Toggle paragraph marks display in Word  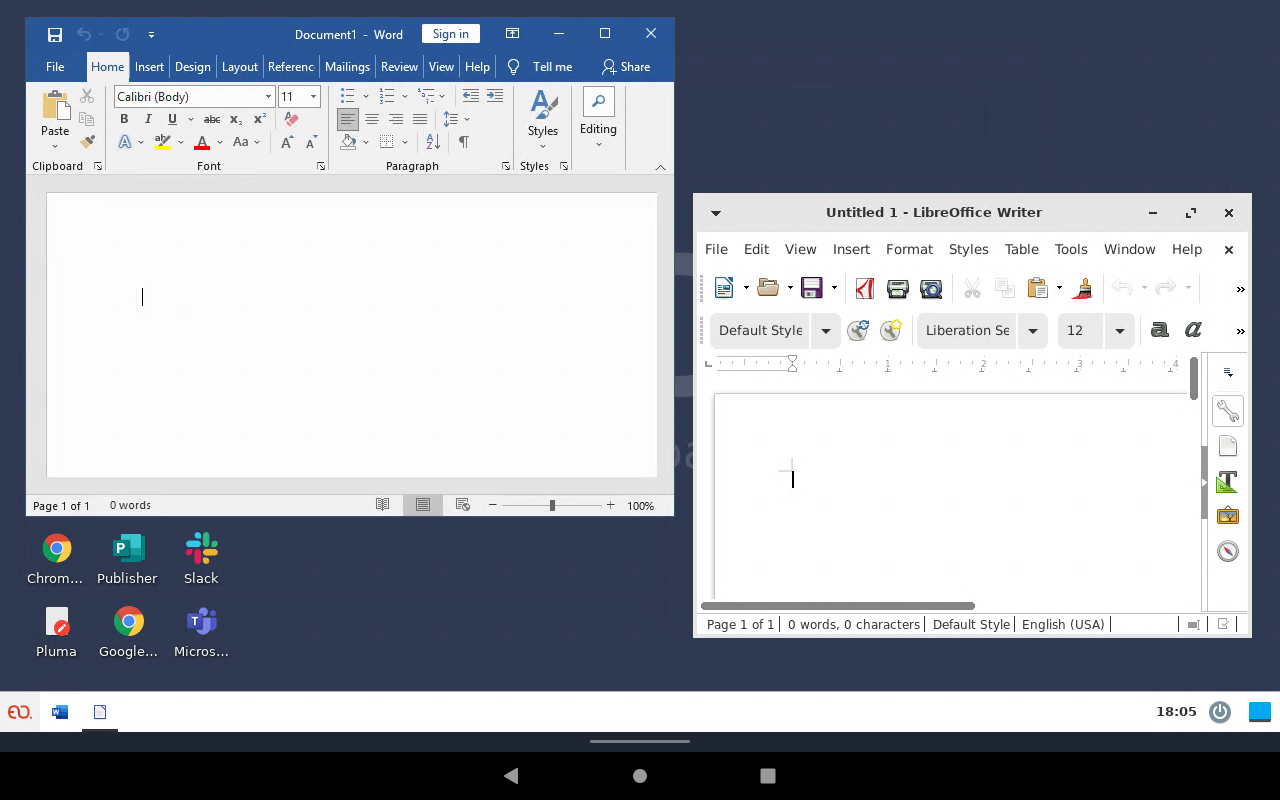click(463, 142)
